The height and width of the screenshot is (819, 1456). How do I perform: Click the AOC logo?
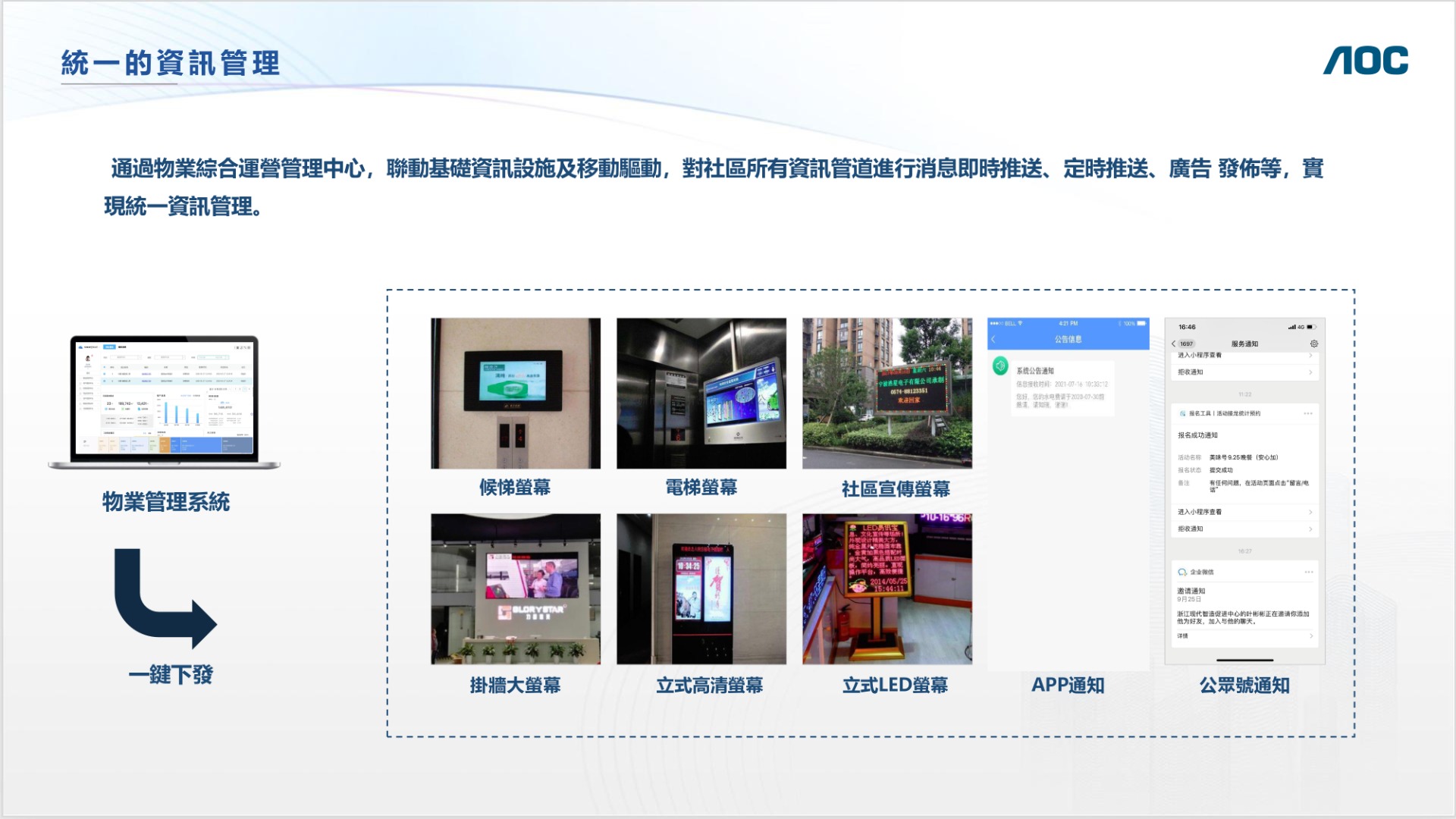1366,61
